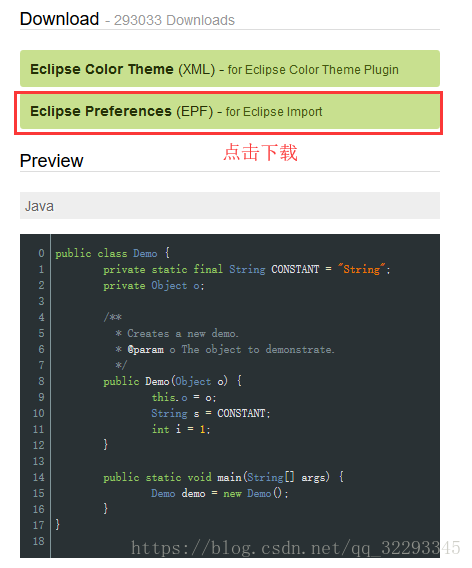Download Eclipse Preferences EPF file
472x568 pixels.
click(x=230, y=112)
